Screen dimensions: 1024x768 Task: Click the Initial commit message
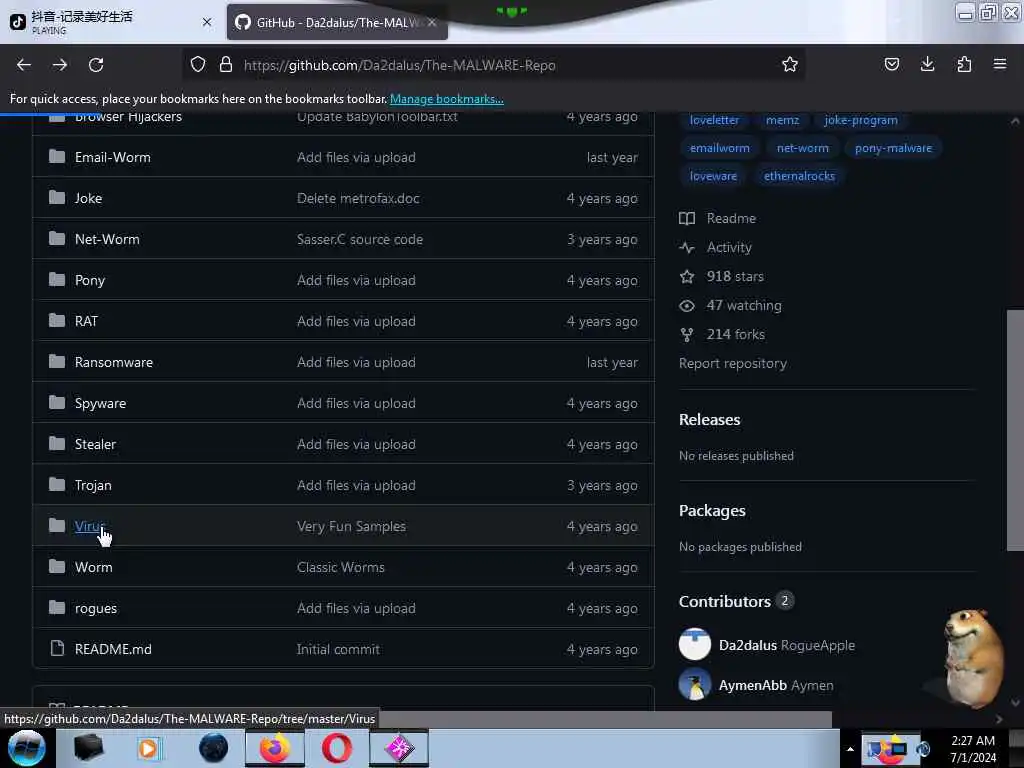338,649
